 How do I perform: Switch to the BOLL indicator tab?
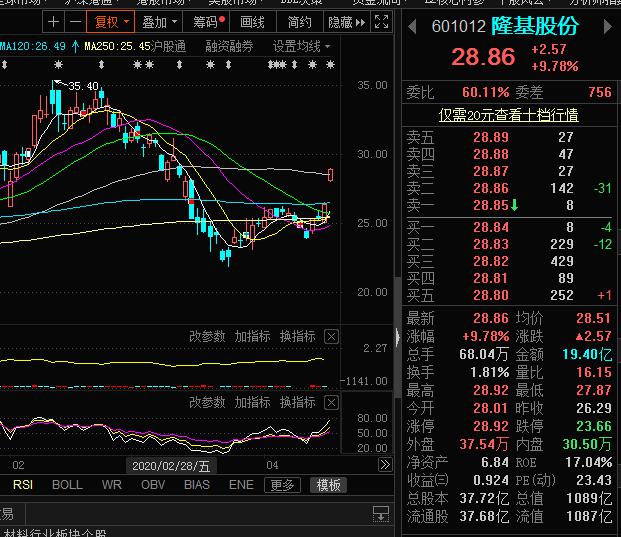click(x=67, y=485)
